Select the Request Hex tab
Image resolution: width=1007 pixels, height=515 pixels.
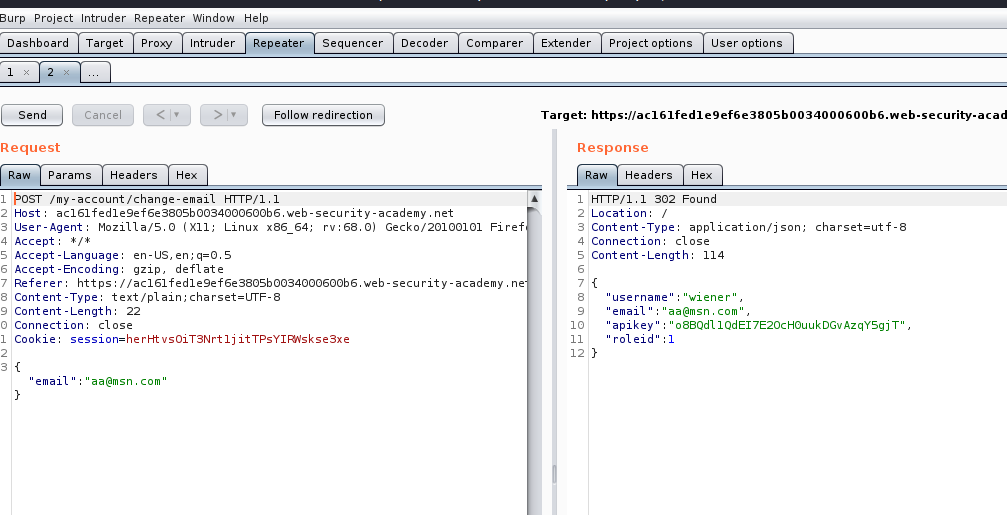coord(187,175)
